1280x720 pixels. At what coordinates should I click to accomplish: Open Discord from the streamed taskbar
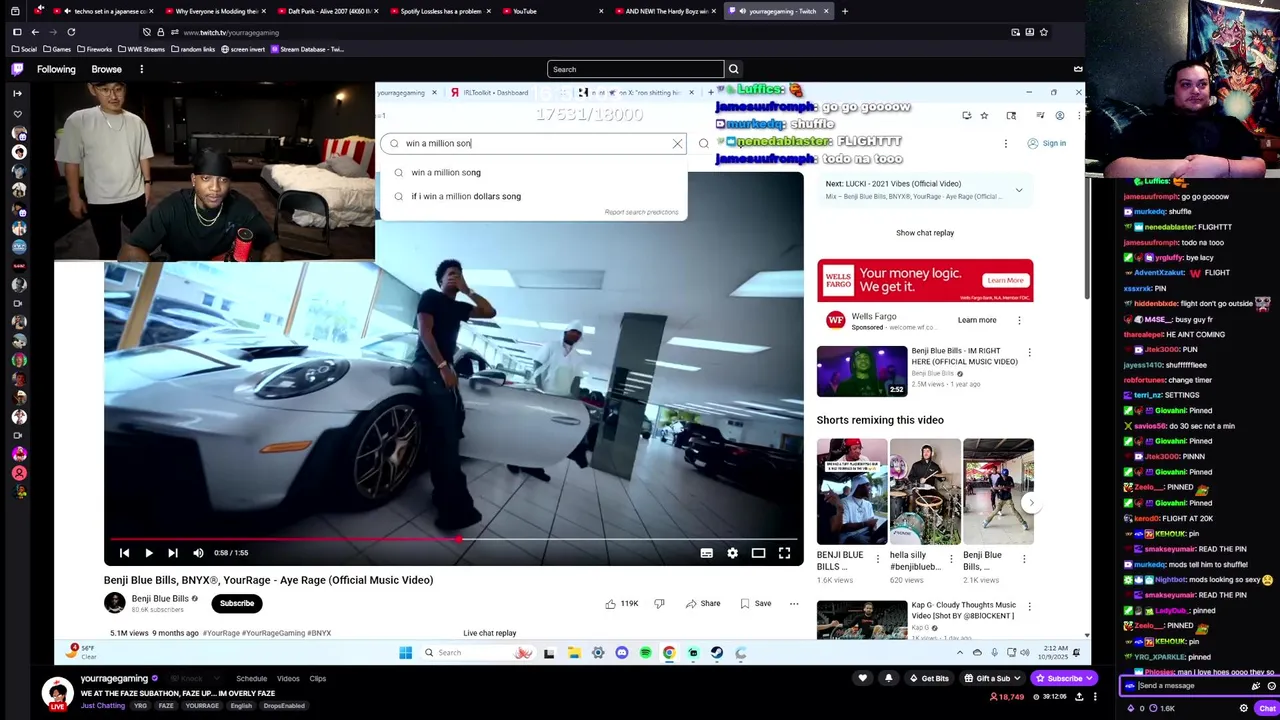pos(621,653)
